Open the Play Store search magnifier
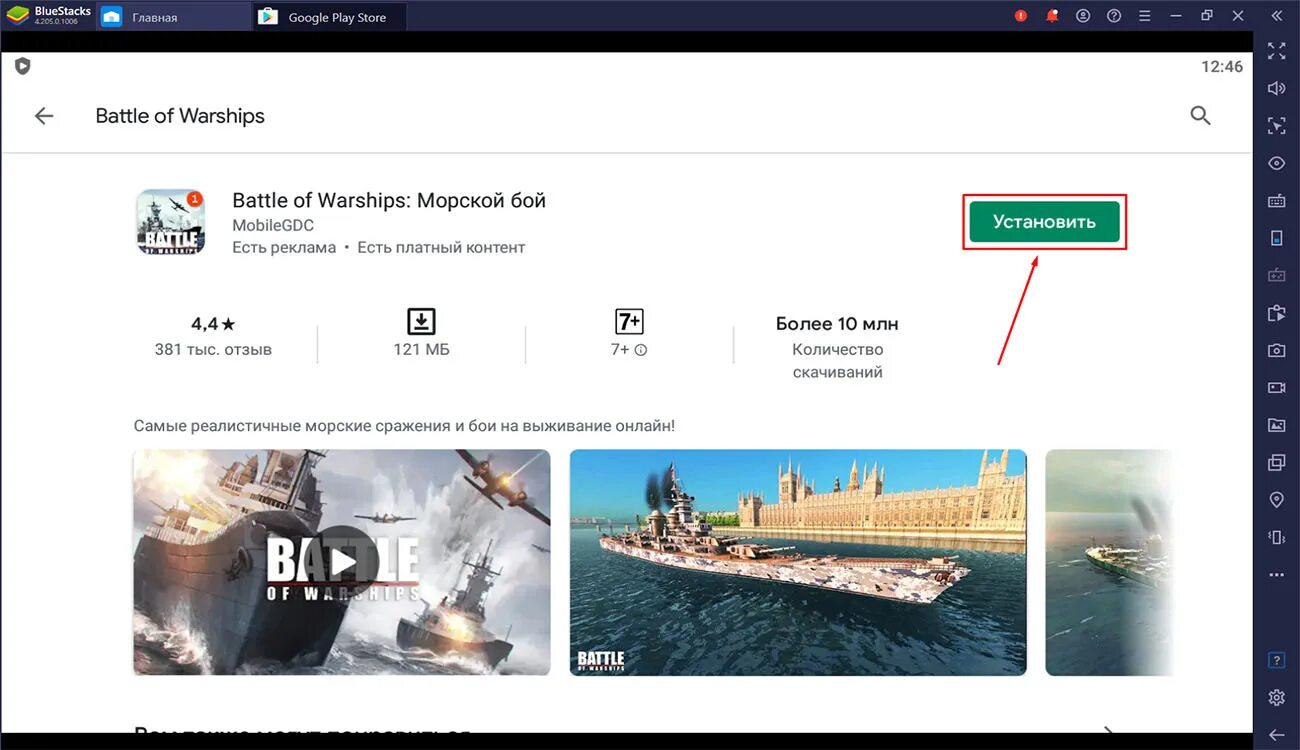Image resolution: width=1300 pixels, height=750 pixels. 1201,116
